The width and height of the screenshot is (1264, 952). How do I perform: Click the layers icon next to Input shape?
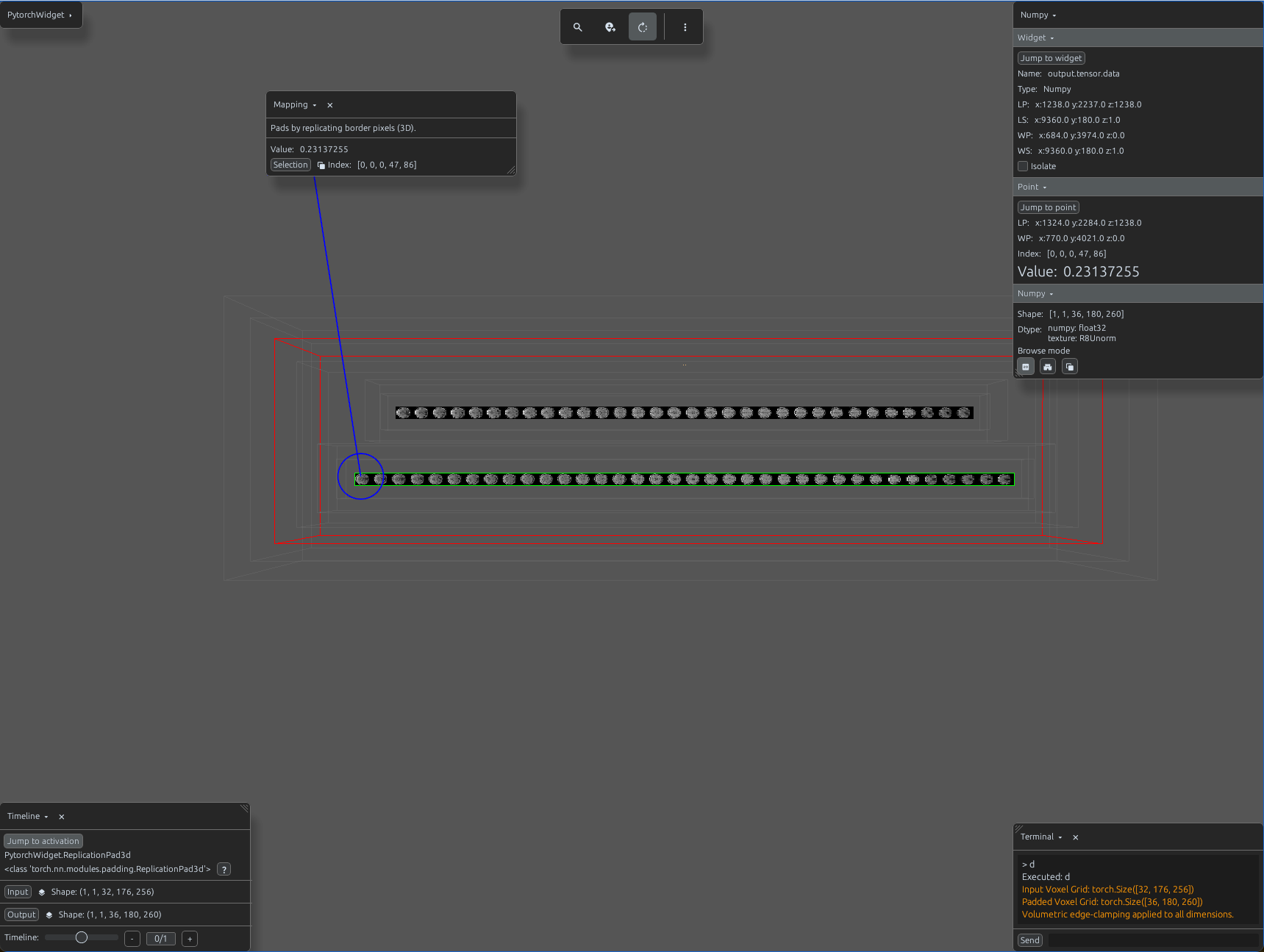point(42,892)
